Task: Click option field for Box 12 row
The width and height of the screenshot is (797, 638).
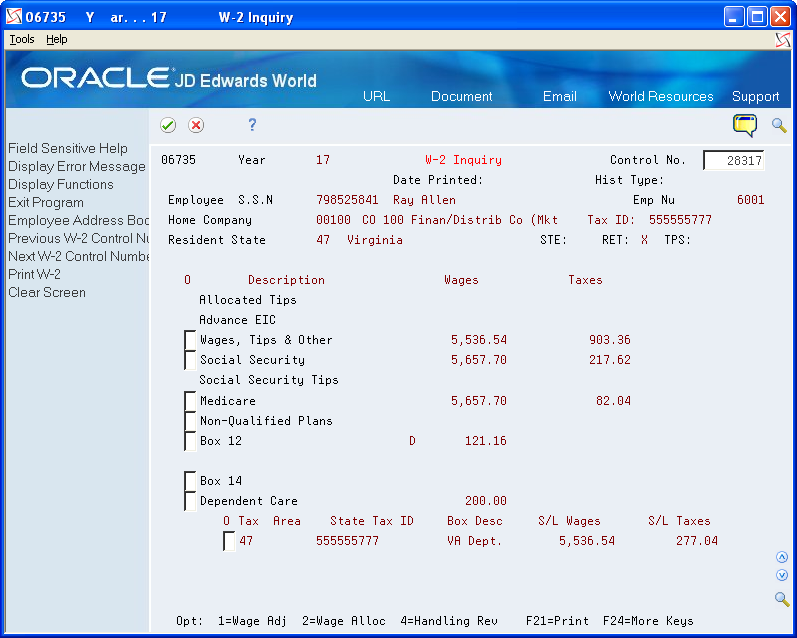Action: click(x=190, y=441)
